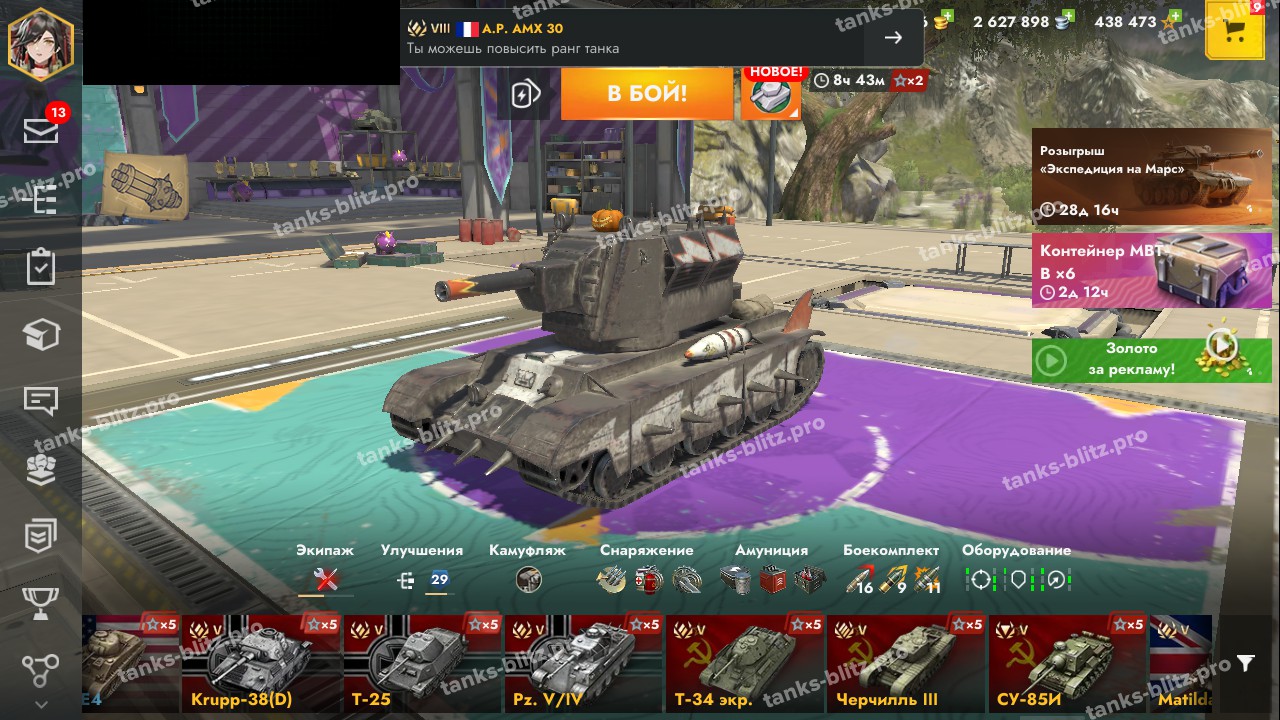
Task: Open Золото за рекламу offer
Action: coord(1152,360)
